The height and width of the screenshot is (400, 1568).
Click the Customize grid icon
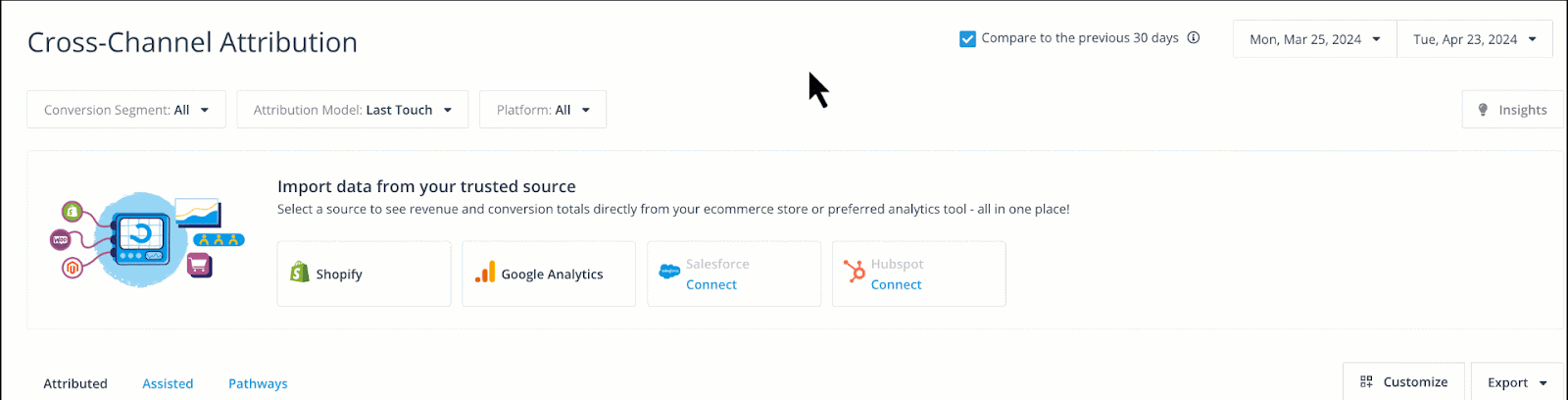1366,382
